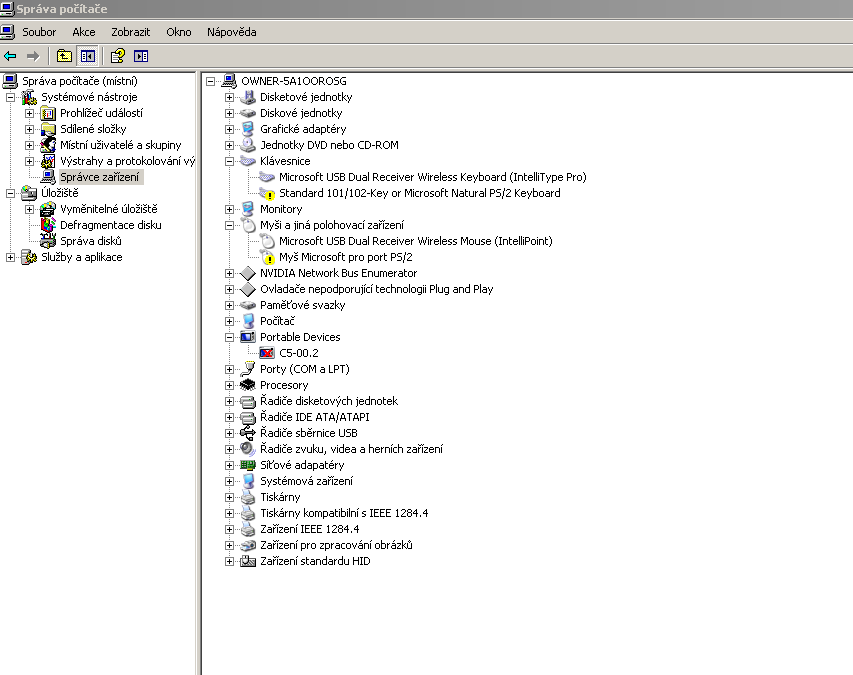Image resolution: width=853 pixels, height=675 pixels.
Task: Click the Řadiče sběrnice USB icon
Action: point(248,433)
